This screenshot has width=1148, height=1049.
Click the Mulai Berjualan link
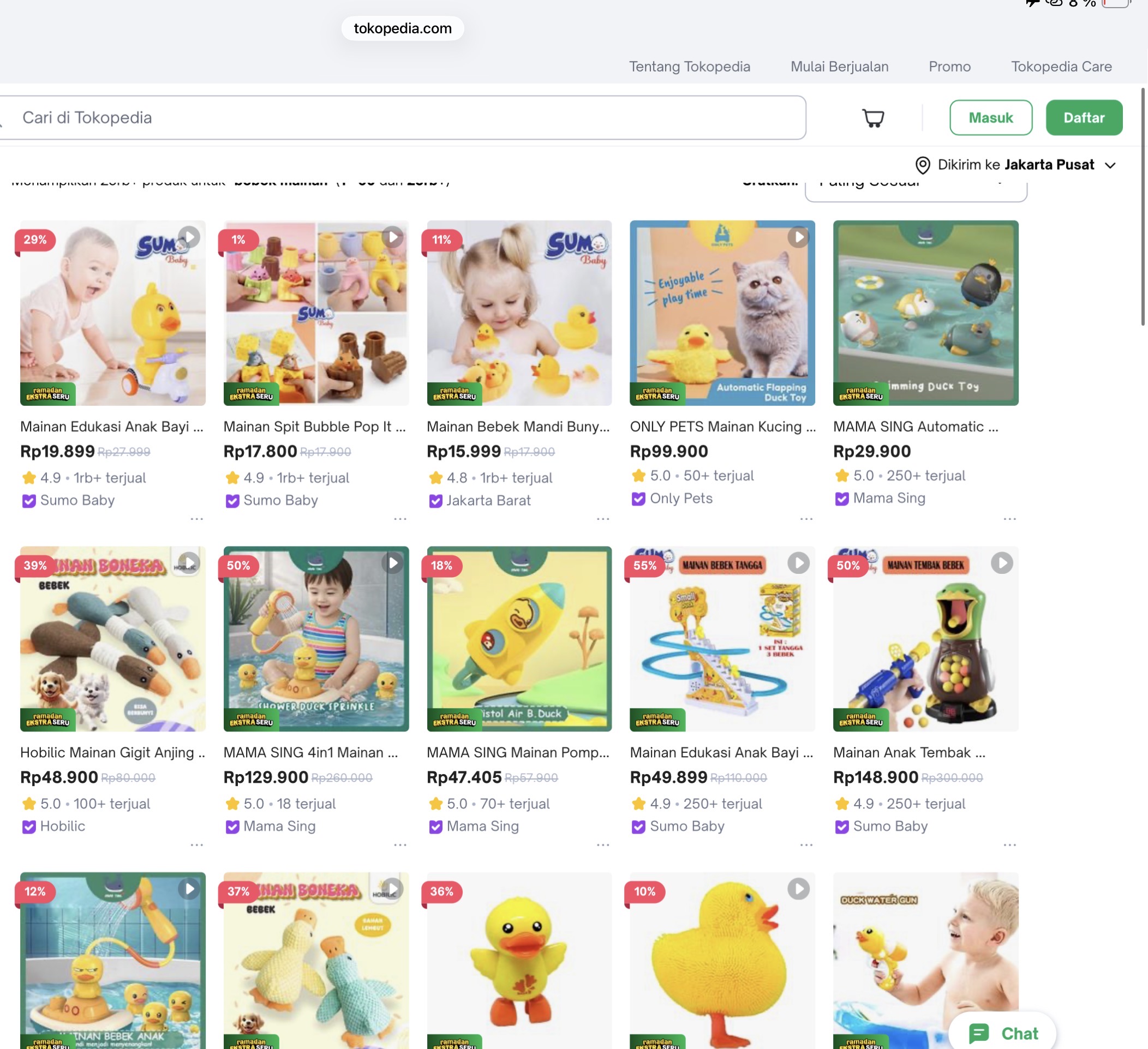839,67
